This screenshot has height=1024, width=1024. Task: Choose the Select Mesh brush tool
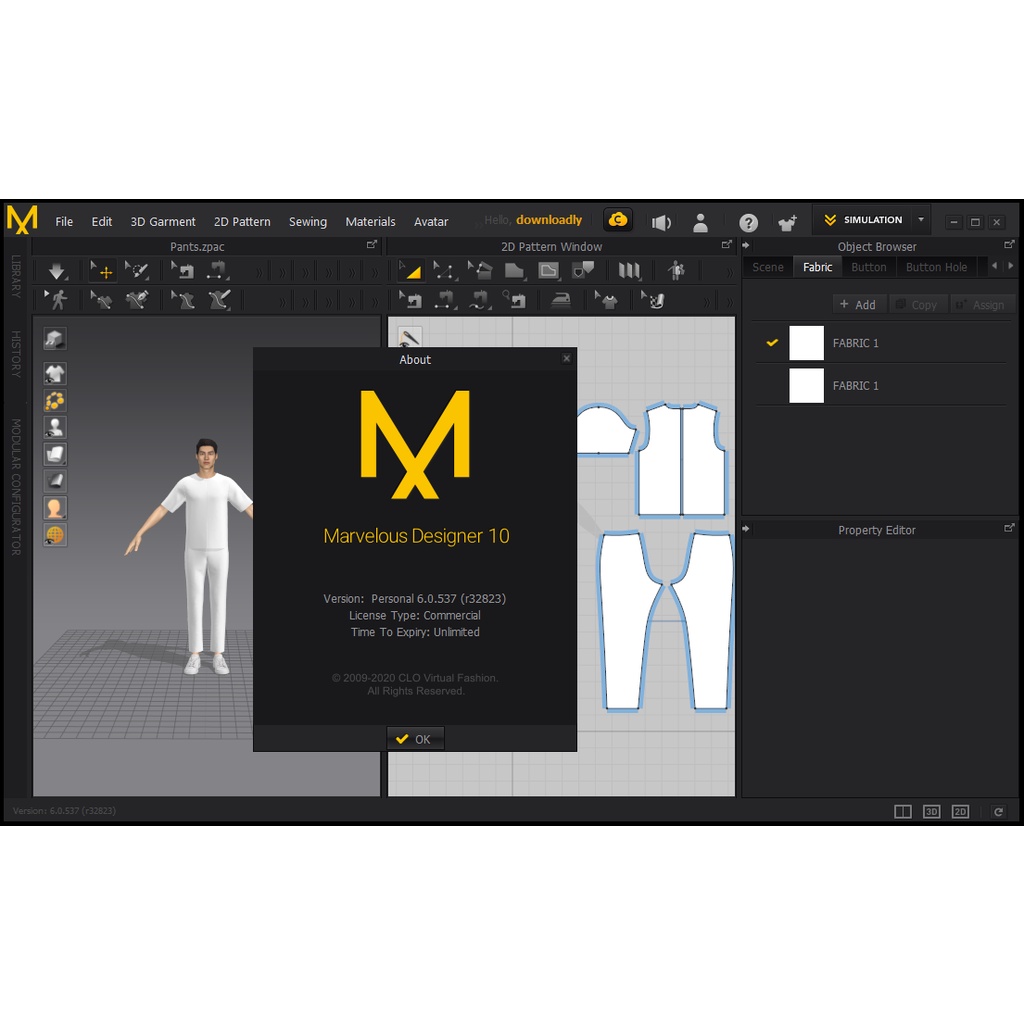pyautogui.click(x=137, y=270)
